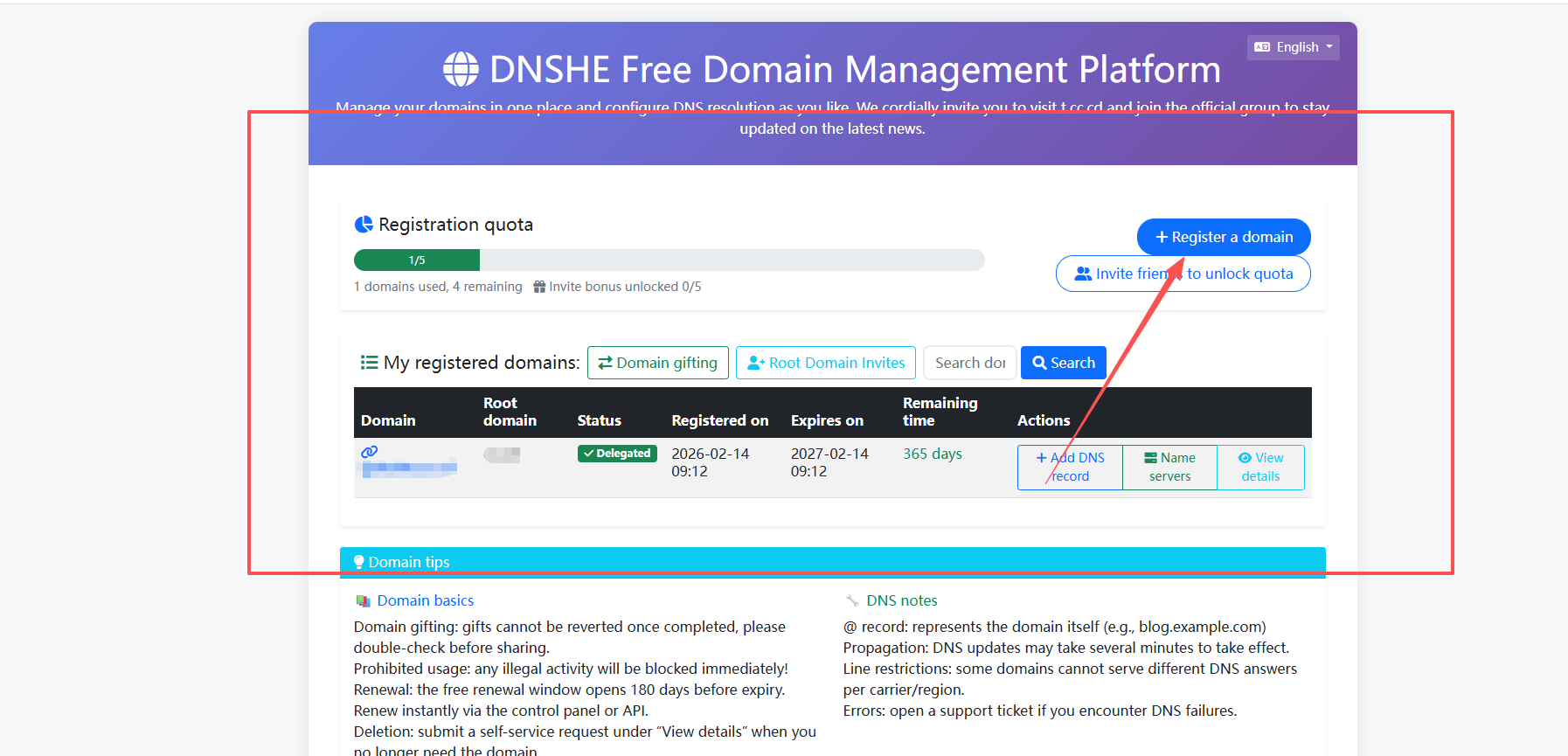
Task: Click the Registration quota pie chart icon
Action: (x=364, y=225)
